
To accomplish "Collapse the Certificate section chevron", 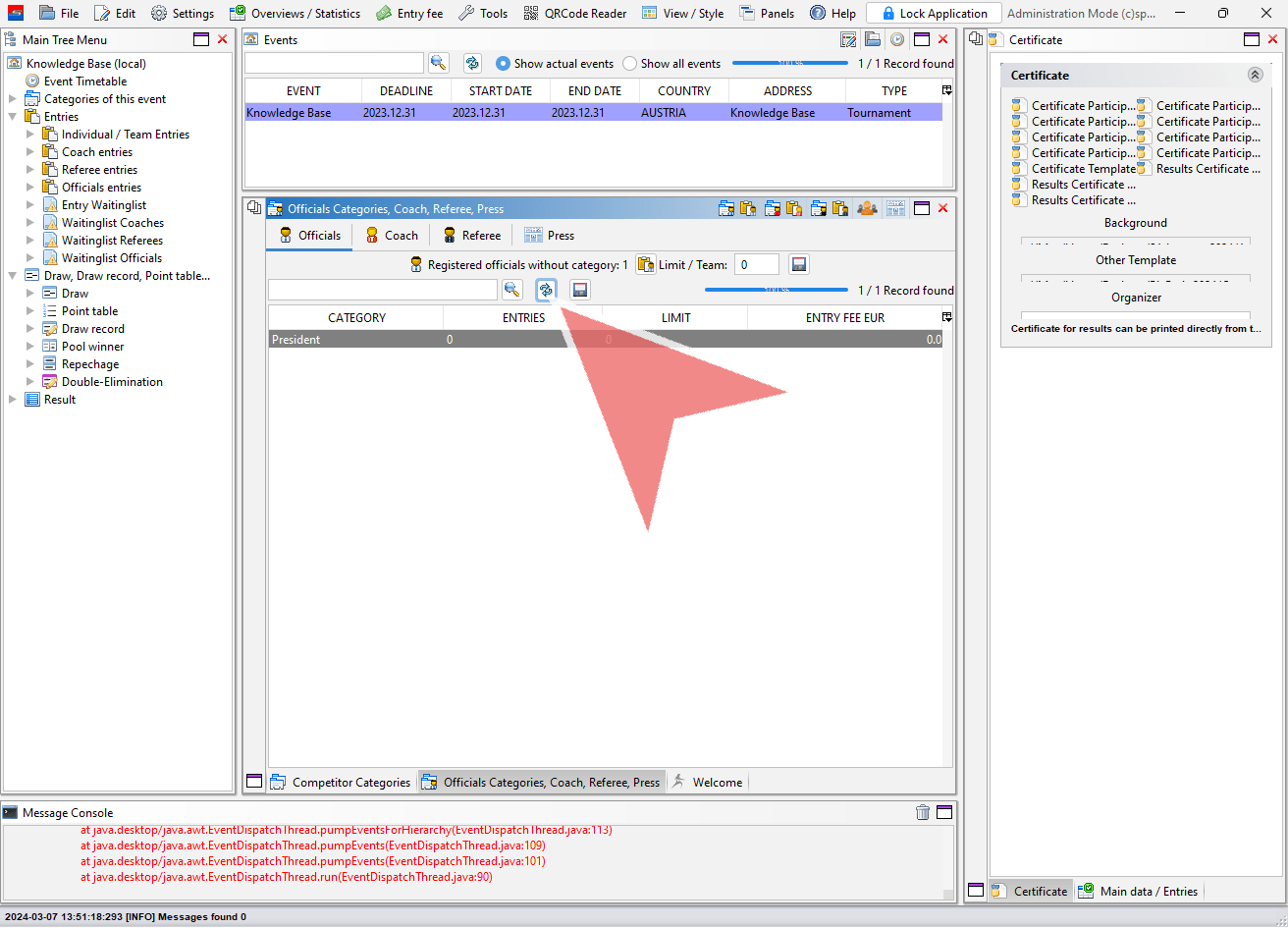I will 1255,75.
